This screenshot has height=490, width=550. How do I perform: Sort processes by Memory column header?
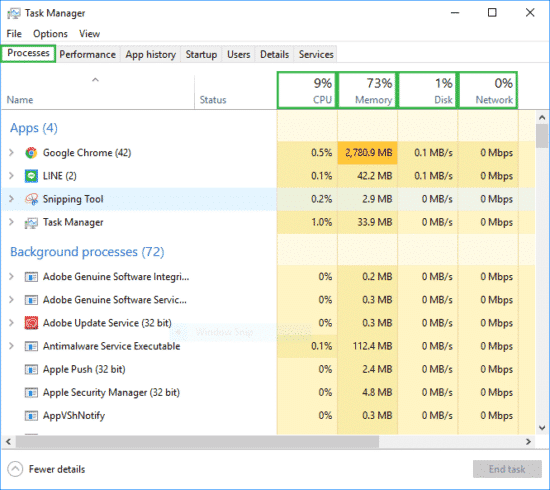(x=367, y=90)
